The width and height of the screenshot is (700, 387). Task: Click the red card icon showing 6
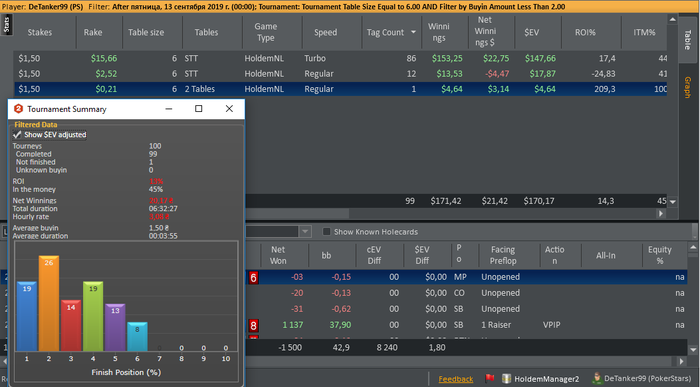pyautogui.click(x=253, y=278)
